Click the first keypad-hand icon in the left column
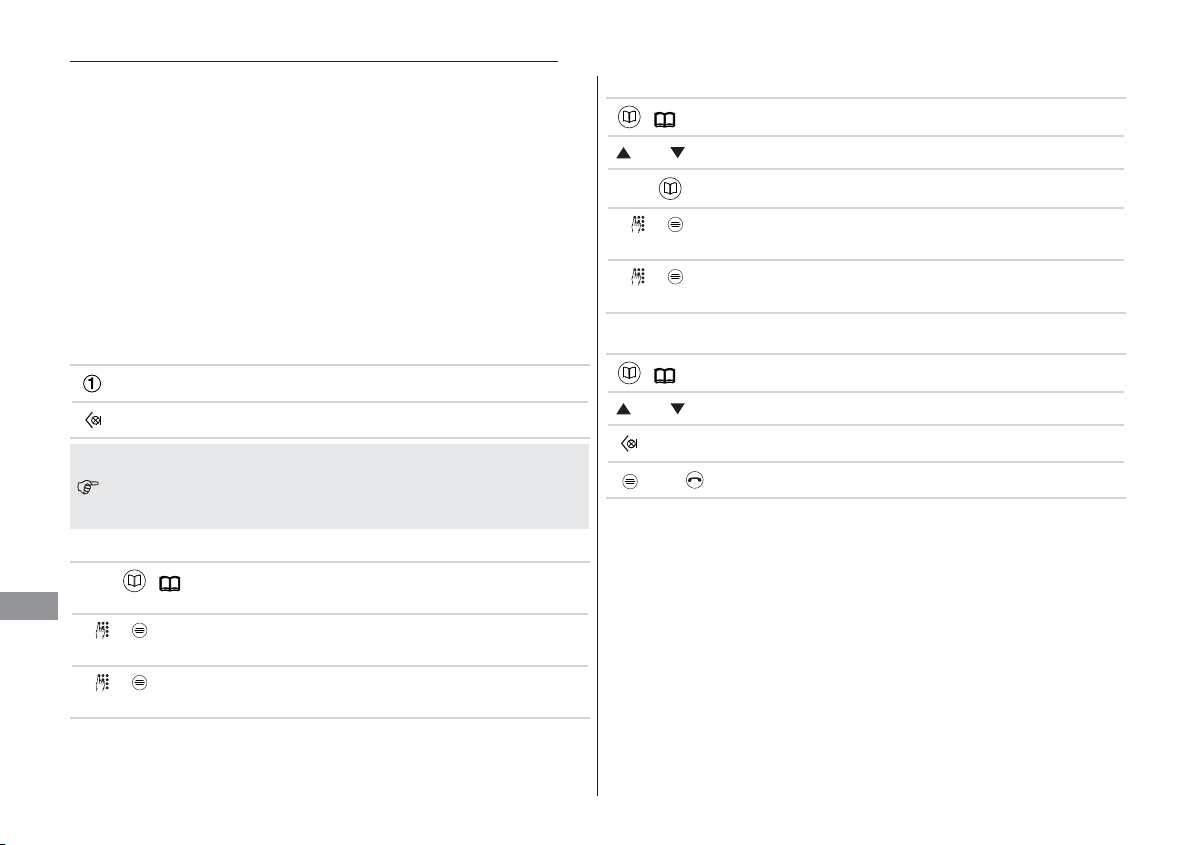The height and width of the screenshot is (845, 1184). [103, 631]
